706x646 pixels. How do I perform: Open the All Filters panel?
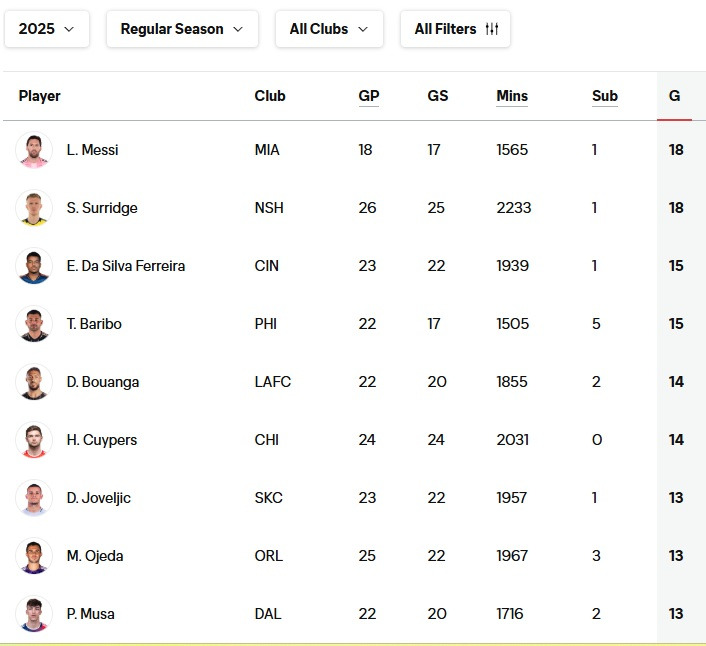(455, 29)
